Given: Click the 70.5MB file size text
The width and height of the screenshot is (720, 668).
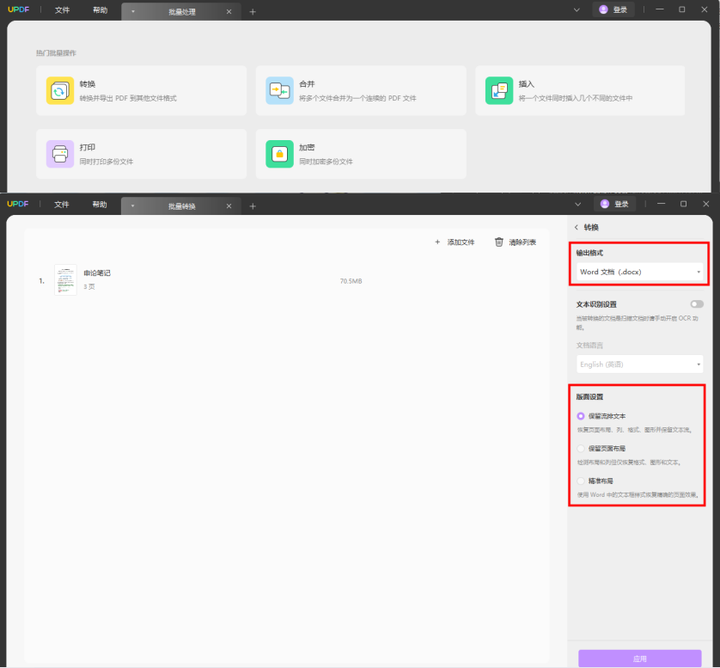Looking at the screenshot, I should (x=351, y=281).
